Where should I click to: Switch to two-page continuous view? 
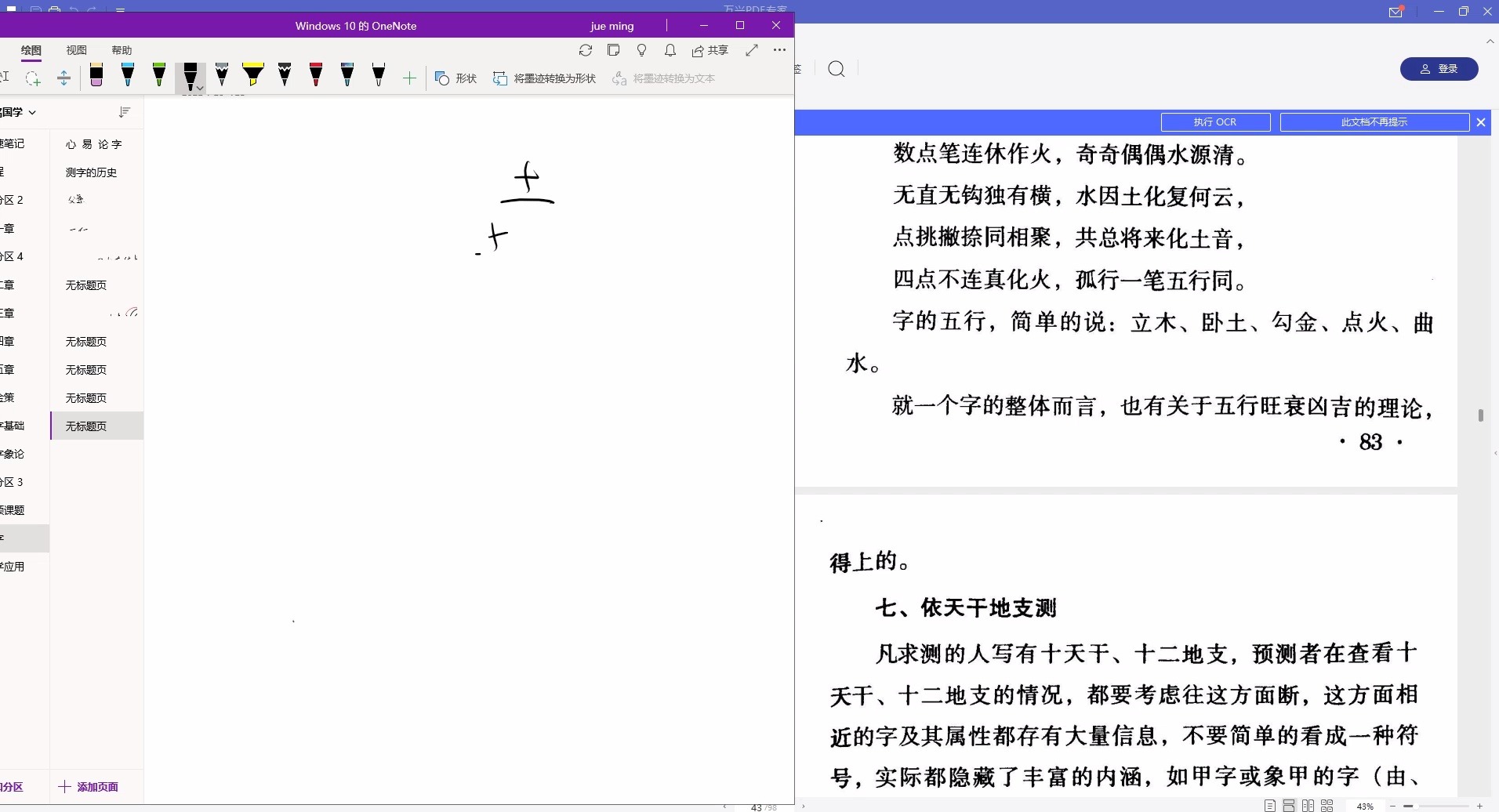[x=1327, y=806]
